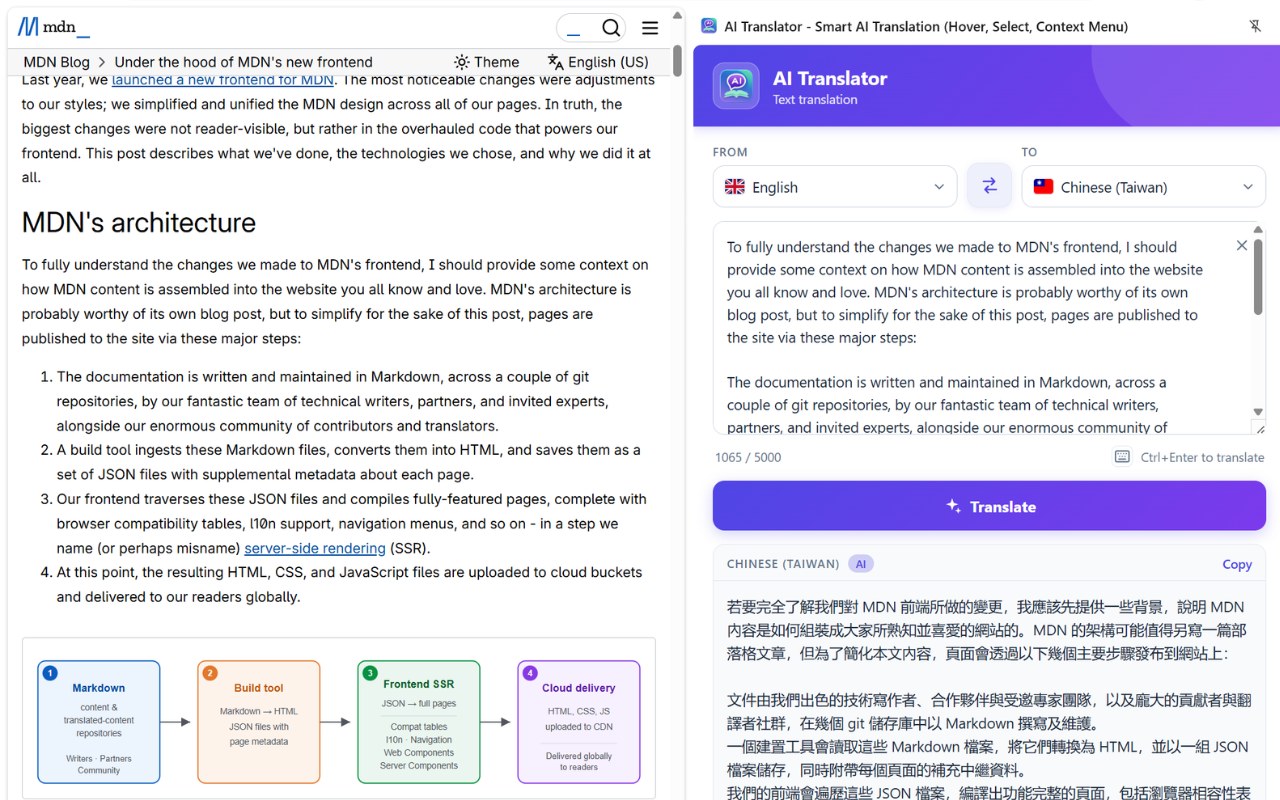Click the breadcrumb chevron separator
The width and height of the screenshot is (1280, 800).
point(102,62)
